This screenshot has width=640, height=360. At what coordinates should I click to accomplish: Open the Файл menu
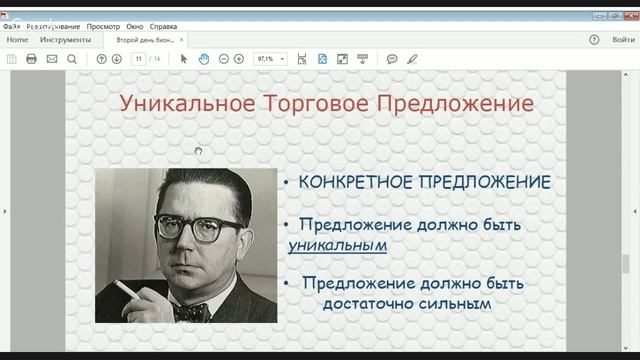[11, 27]
